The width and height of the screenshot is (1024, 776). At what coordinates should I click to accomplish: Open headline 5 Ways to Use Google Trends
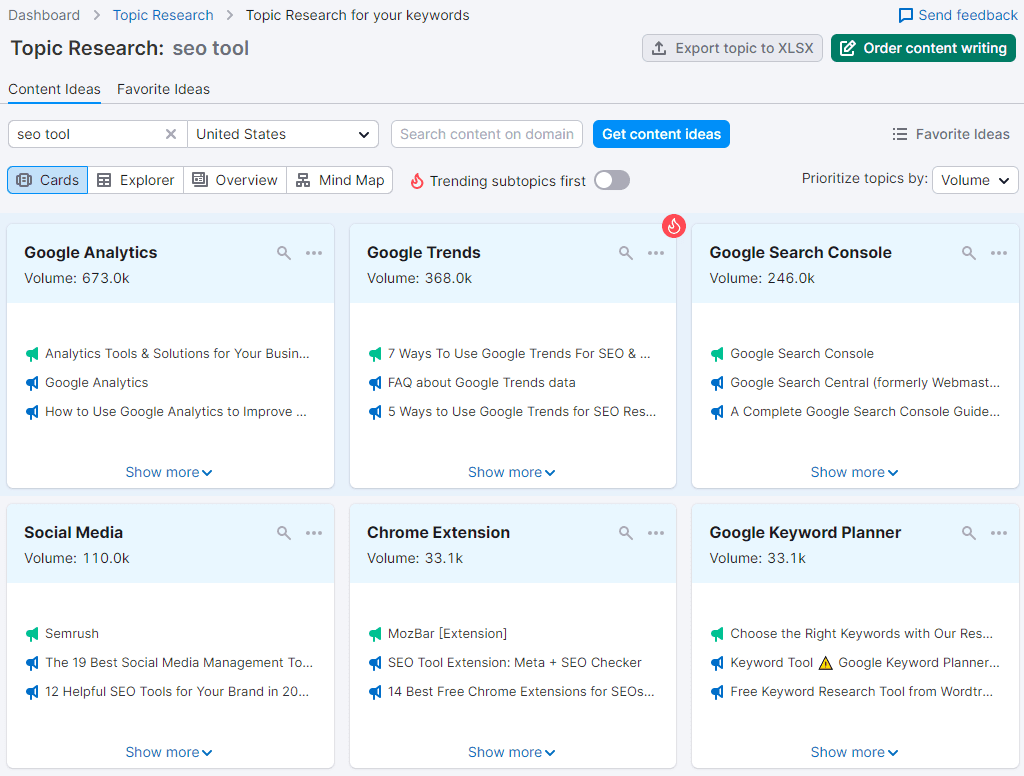[x=522, y=412]
